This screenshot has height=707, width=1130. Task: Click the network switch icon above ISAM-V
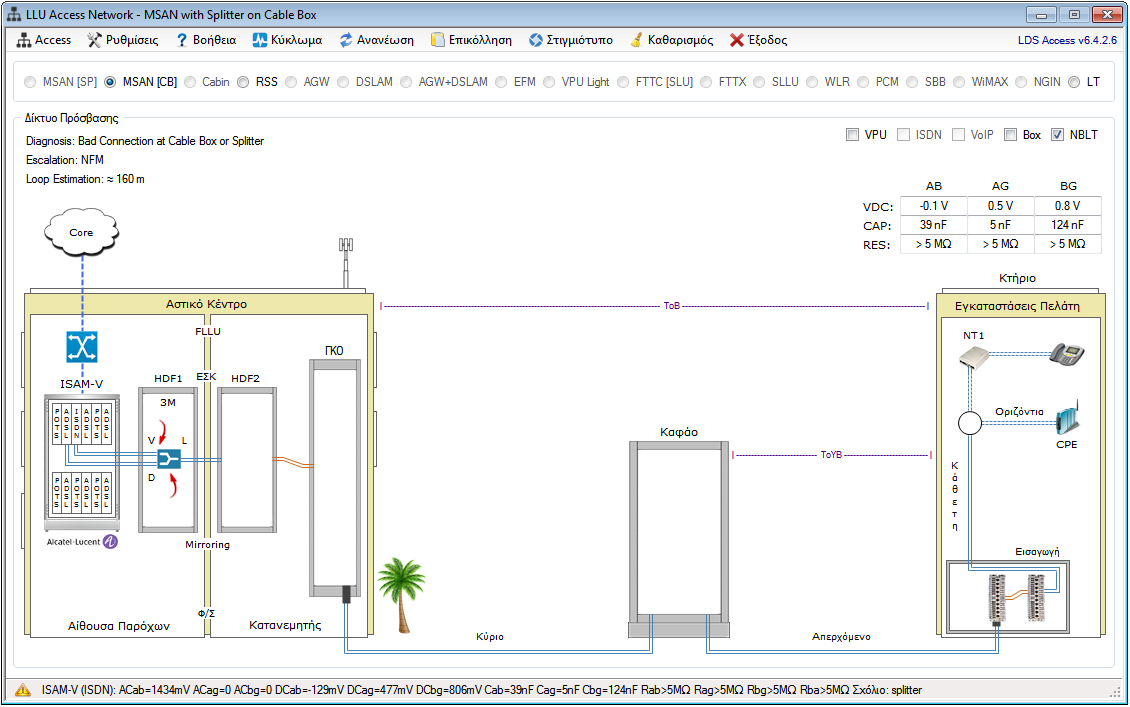click(x=79, y=347)
